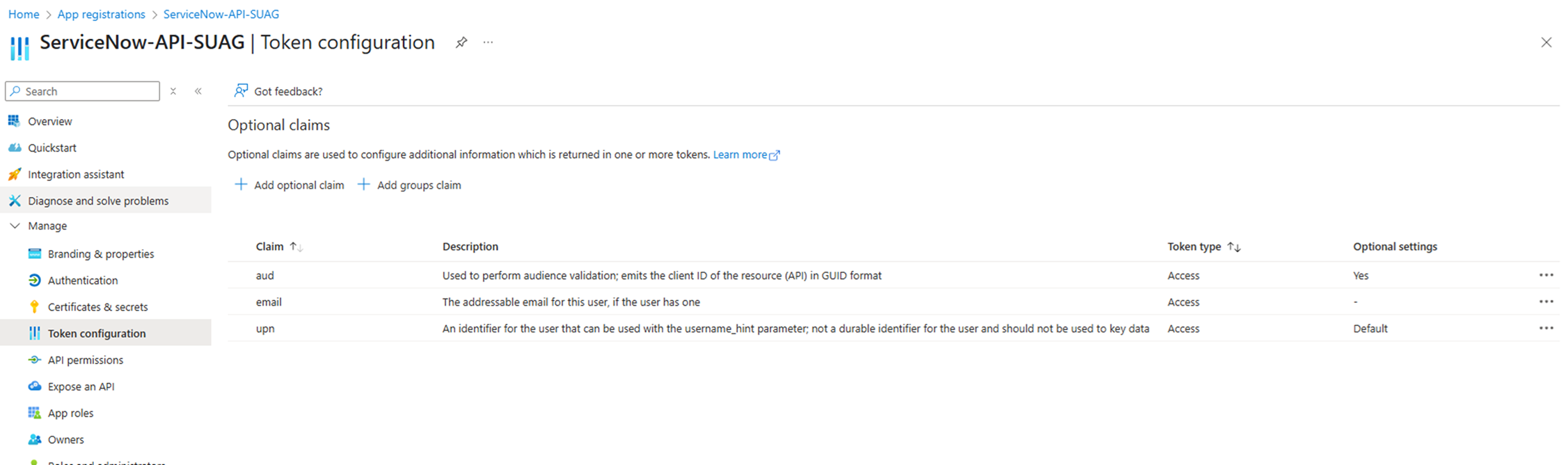Launch the Integration assistant
The image size is (1568, 465).
tap(76, 174)
